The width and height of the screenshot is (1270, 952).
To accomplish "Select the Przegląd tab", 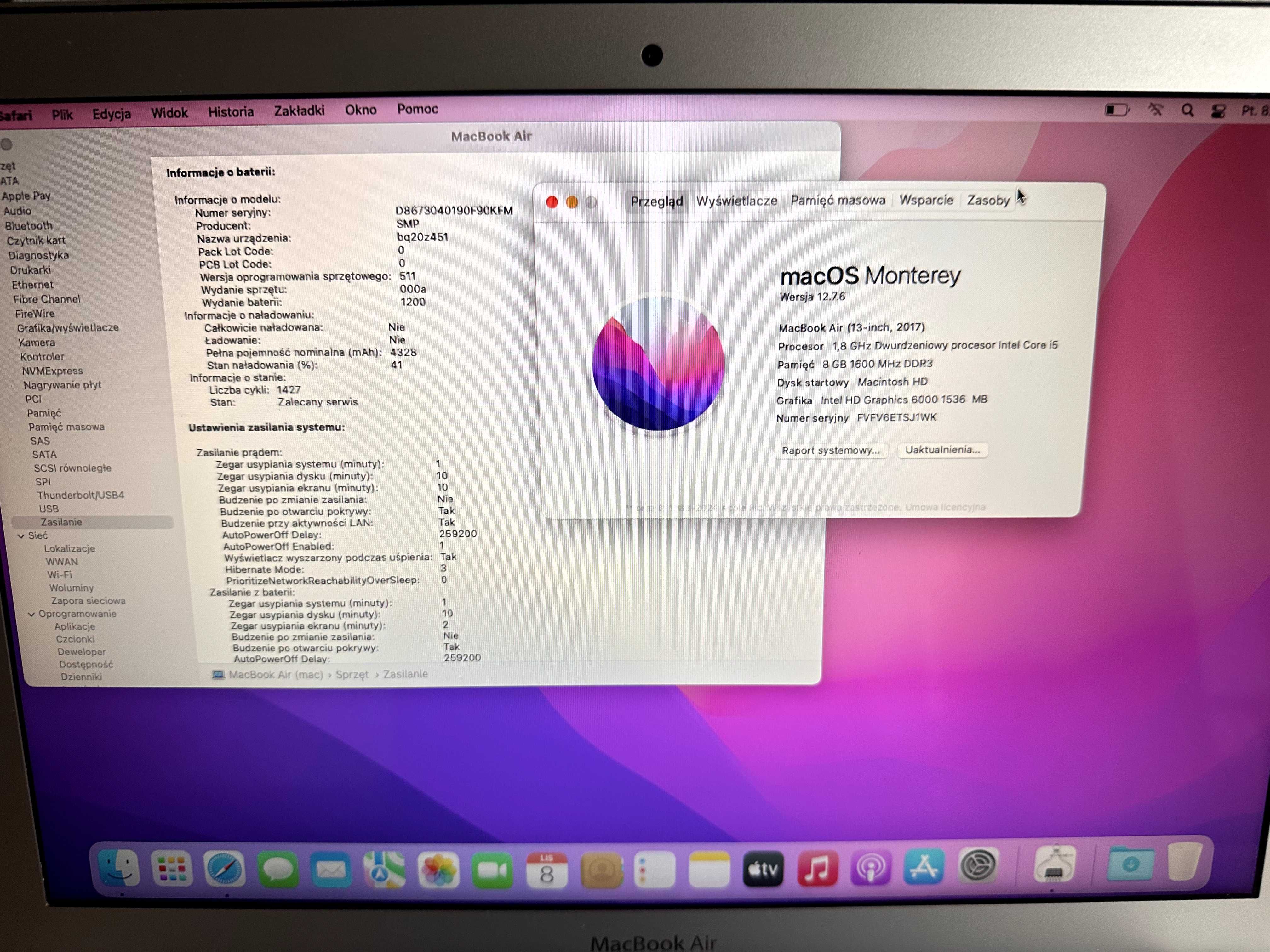I will point(656,201).
